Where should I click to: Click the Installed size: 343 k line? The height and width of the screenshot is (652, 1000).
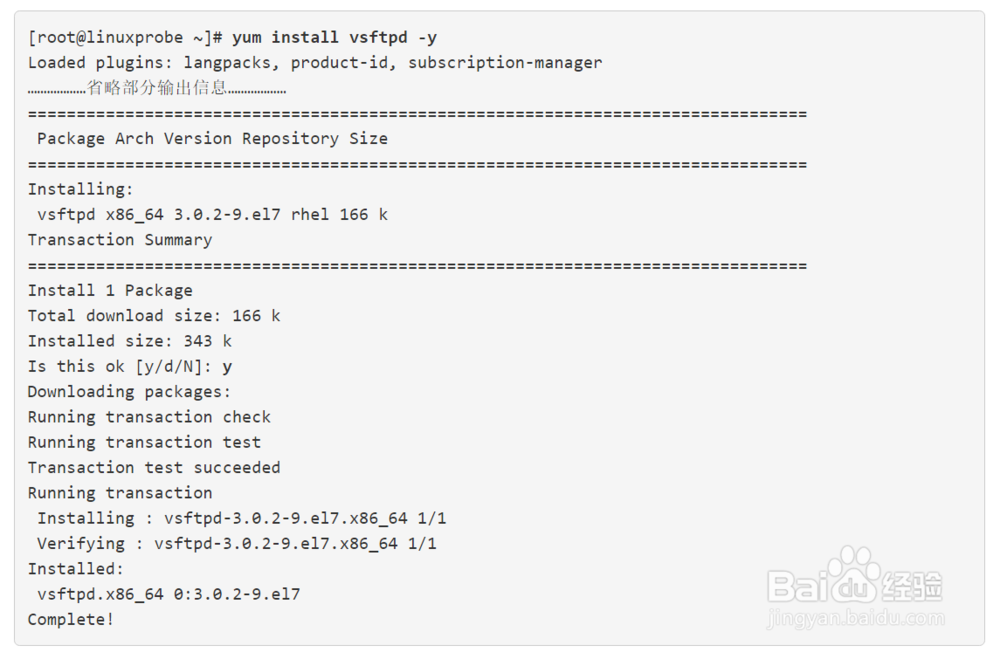coord(129,341)
